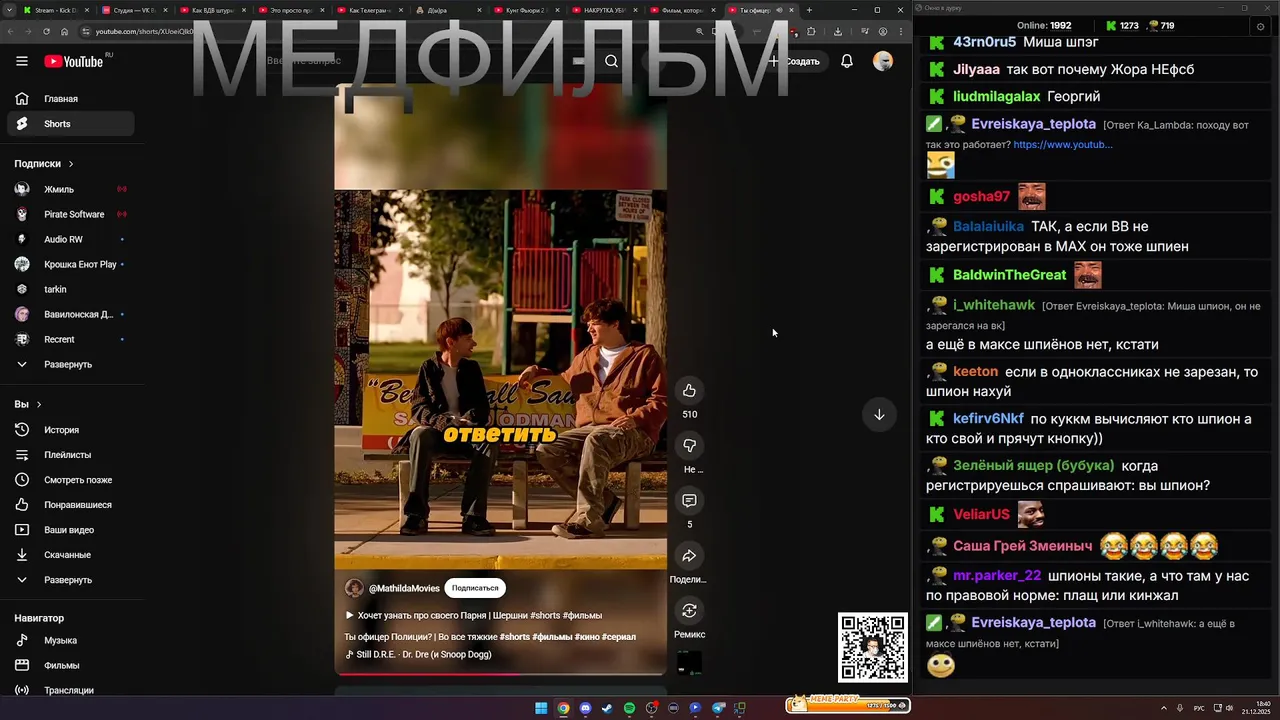The image size is (1280, 720).
Task: Switch to Студия — VK browser tab
Action: (133, 10)
